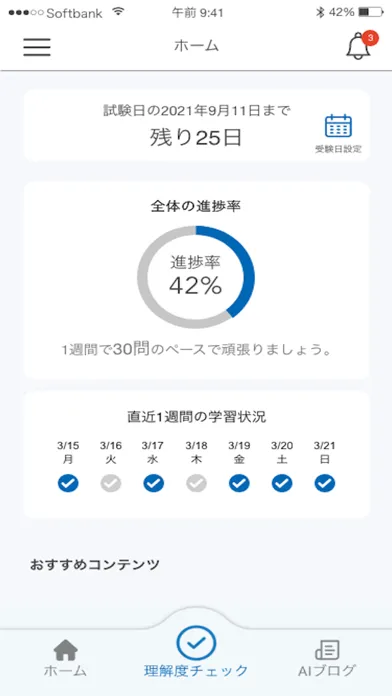Tap the 3/20 Saturday study check
The image size is (392, 696).
point(282,483)
